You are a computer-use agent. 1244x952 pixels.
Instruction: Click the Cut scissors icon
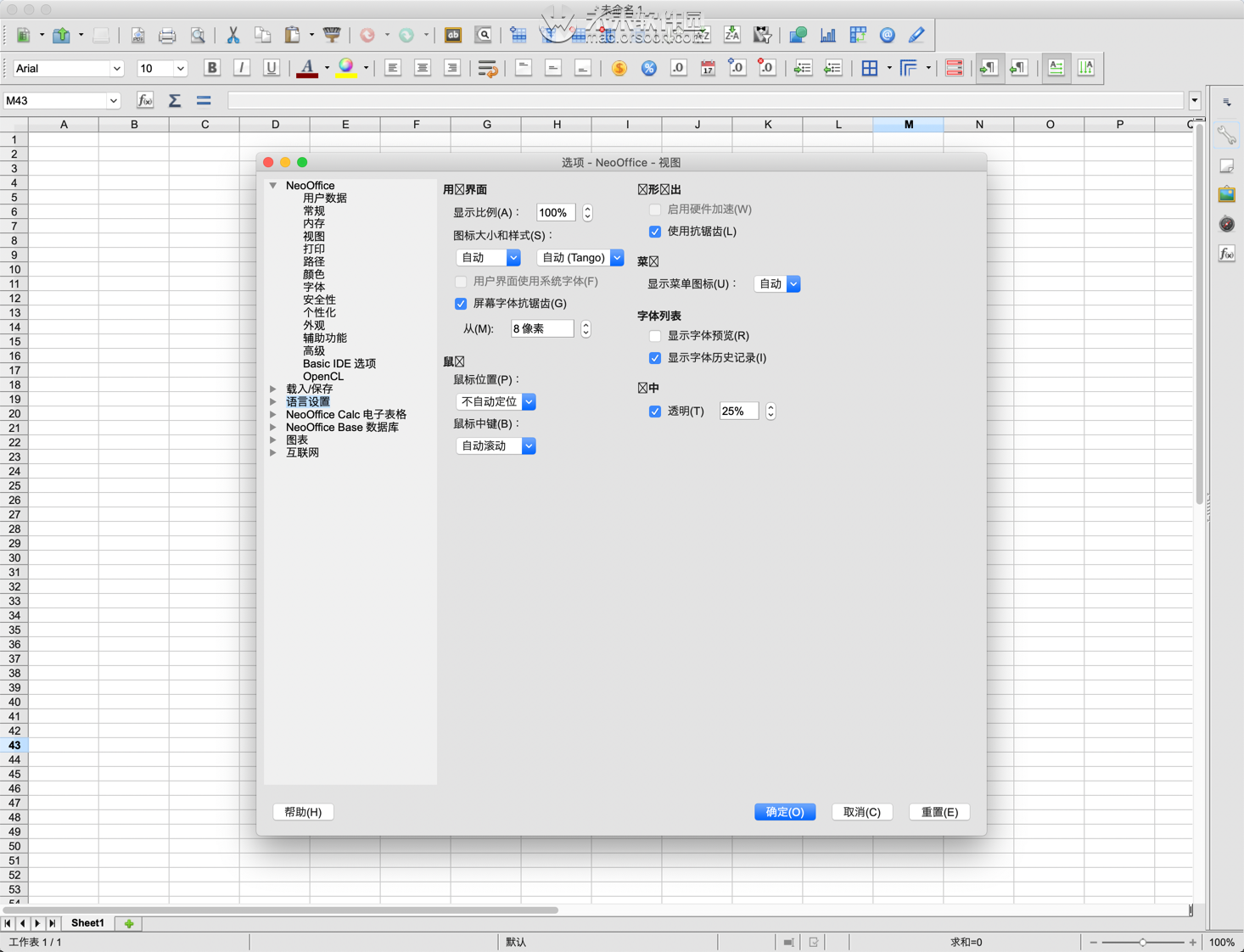click(233, 36)
